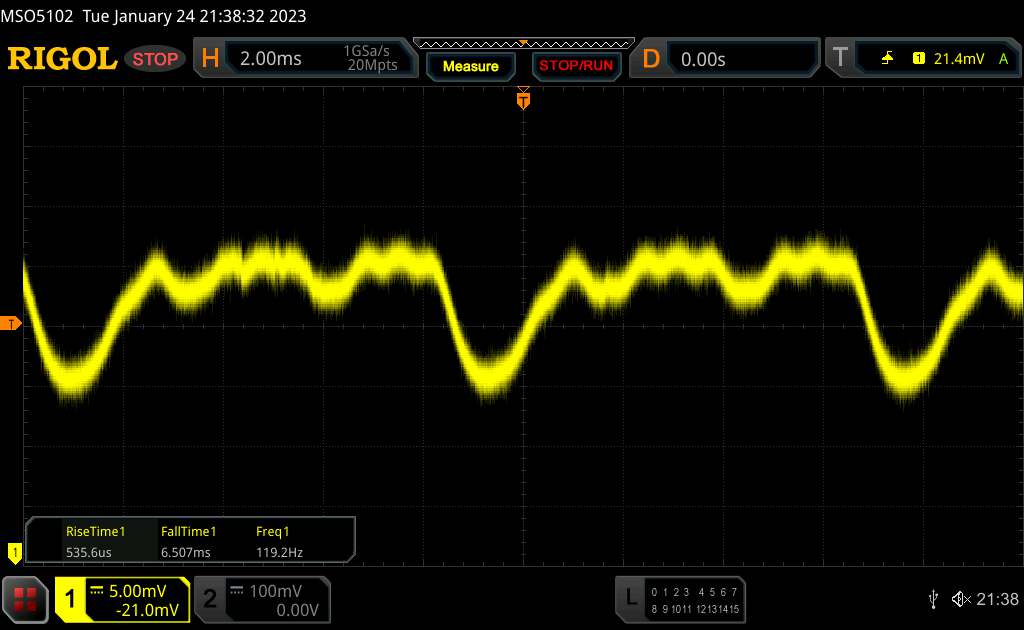The width and height of the screenshot is (1024, 630).
Task: Tap the 119.2Hz frequency value
Action: 279,552
